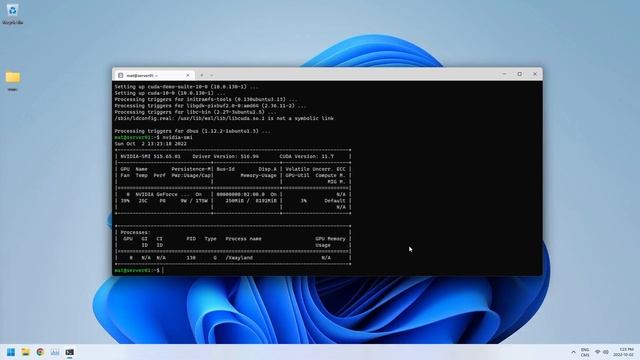Open the Windows Start menu
The height and width of the screenshot is (360, 640).
(11, 352)
